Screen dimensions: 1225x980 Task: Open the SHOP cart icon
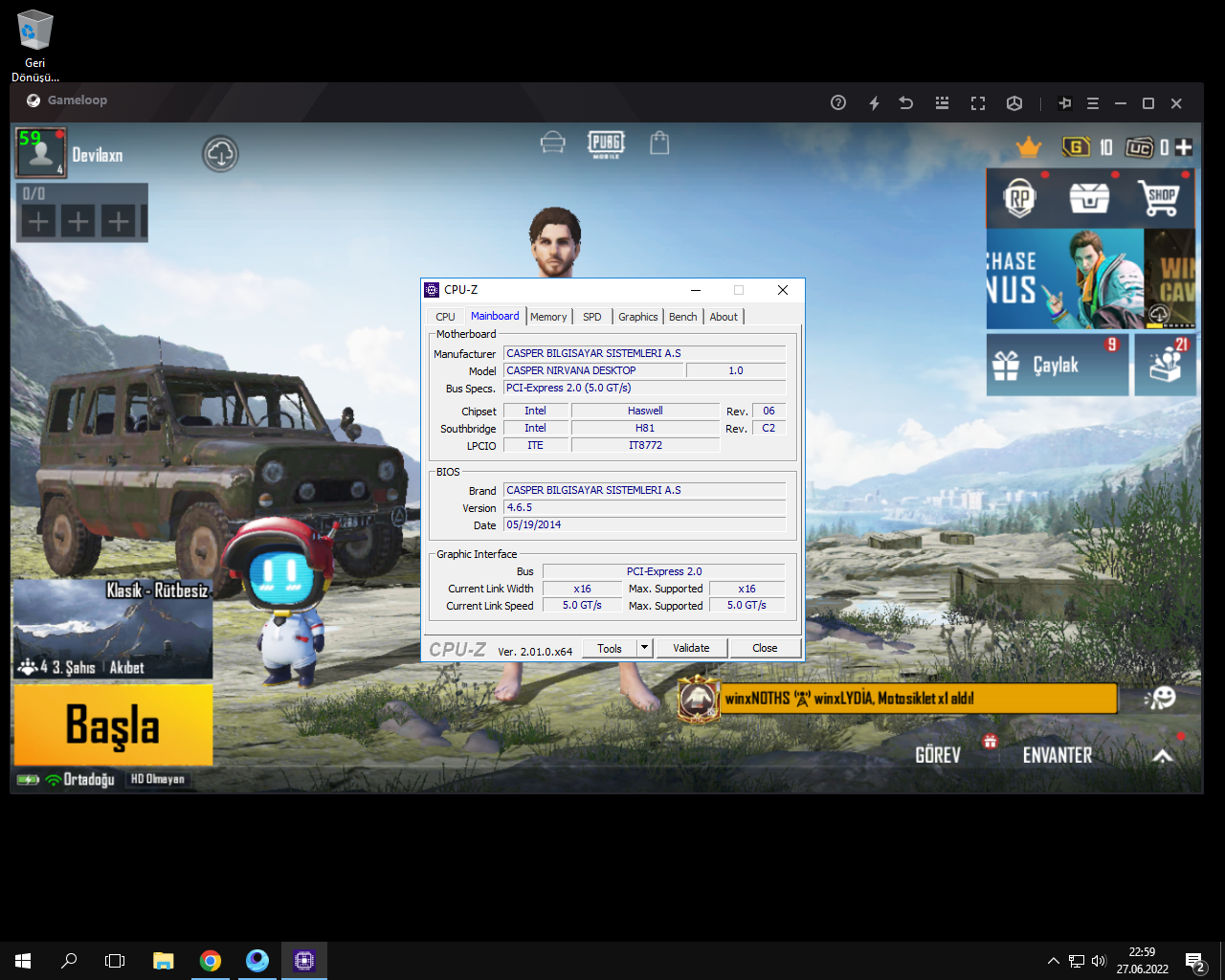pyautogui.click(x=1161, y=197)
